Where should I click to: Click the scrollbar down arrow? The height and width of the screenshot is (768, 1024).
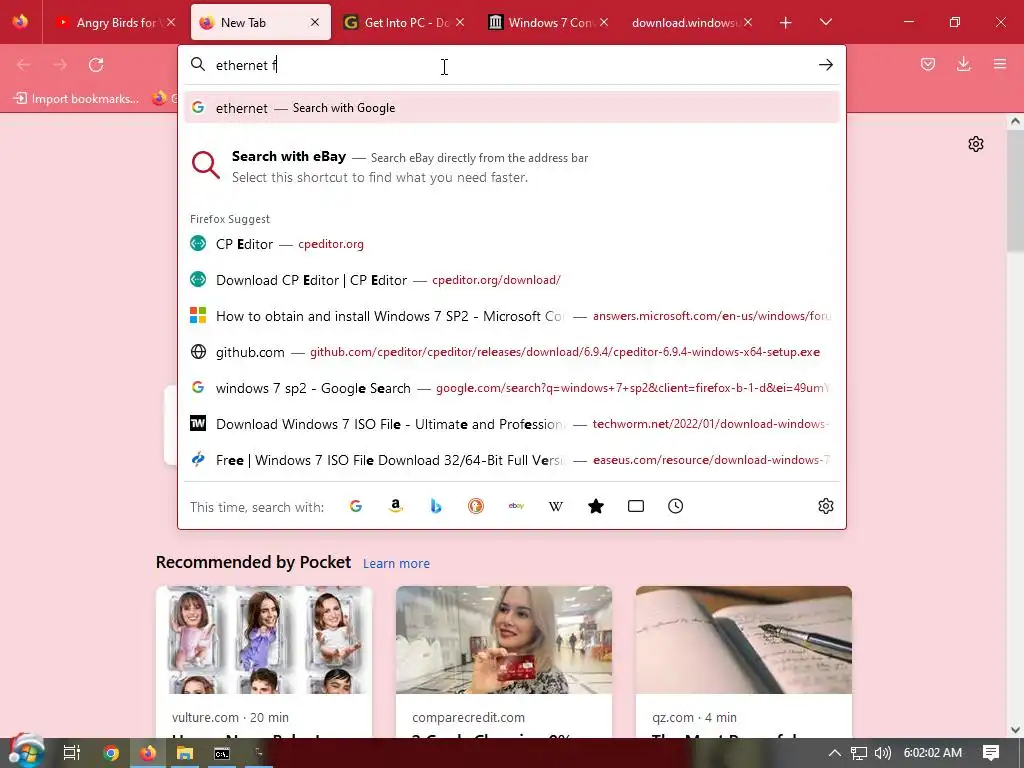tap(1015, 729)
